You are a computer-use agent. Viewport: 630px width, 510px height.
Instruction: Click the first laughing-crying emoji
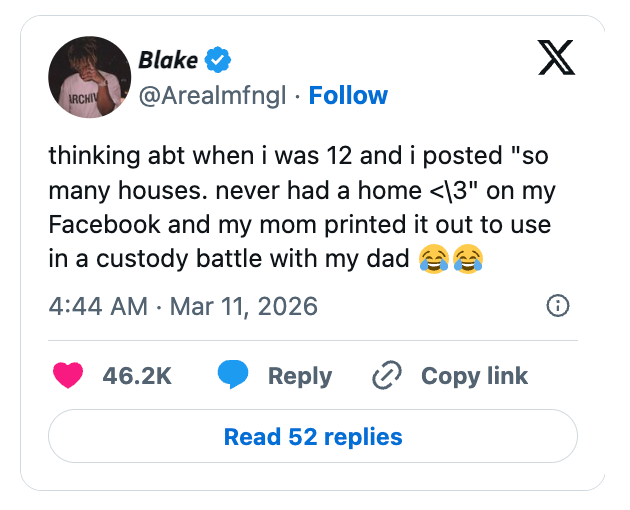pos(433,260)
